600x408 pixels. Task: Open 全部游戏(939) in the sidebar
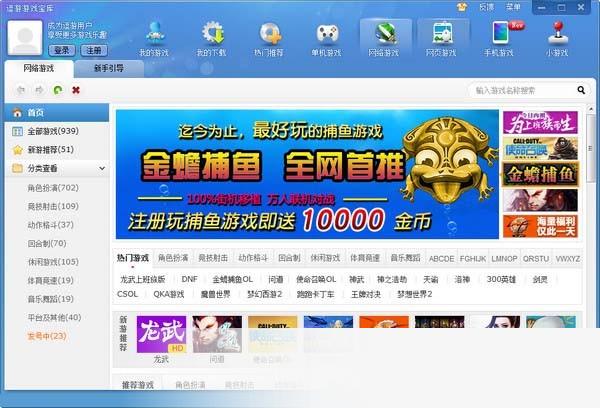point(57,131)
